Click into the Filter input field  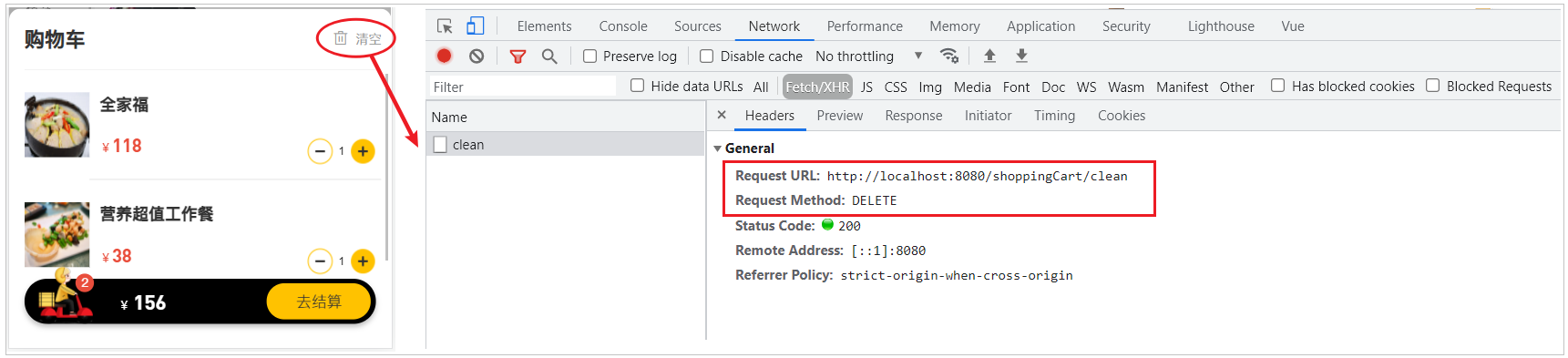point(523,87)
